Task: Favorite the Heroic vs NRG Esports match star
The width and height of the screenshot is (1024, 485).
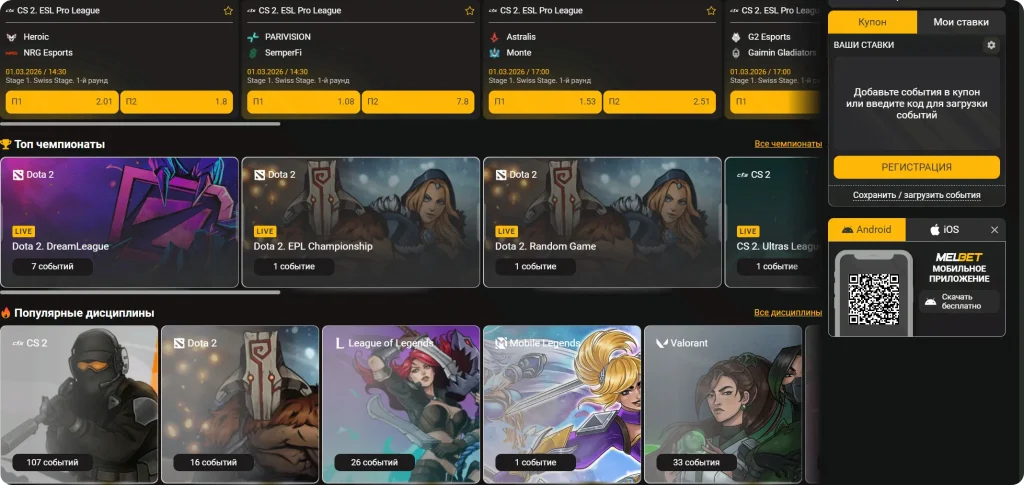Action: (228, 11)
